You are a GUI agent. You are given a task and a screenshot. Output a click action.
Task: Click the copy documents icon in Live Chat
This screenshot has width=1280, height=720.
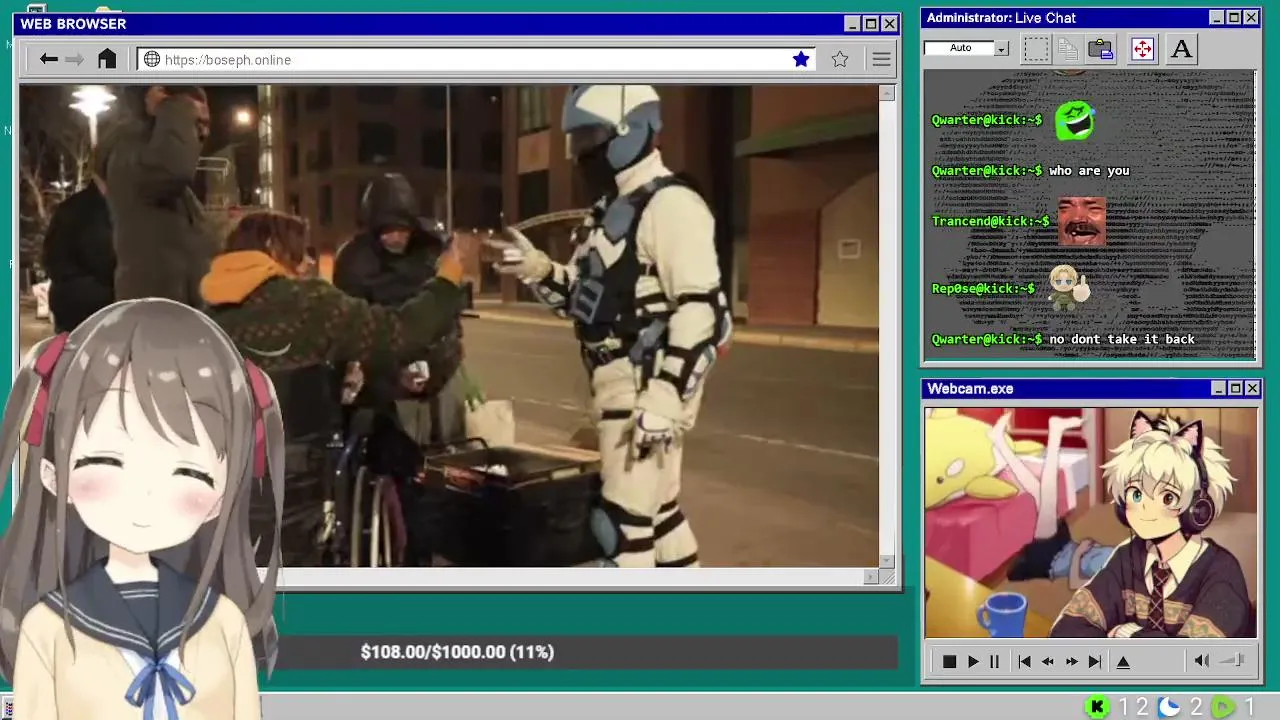[x=1068, y=48]
